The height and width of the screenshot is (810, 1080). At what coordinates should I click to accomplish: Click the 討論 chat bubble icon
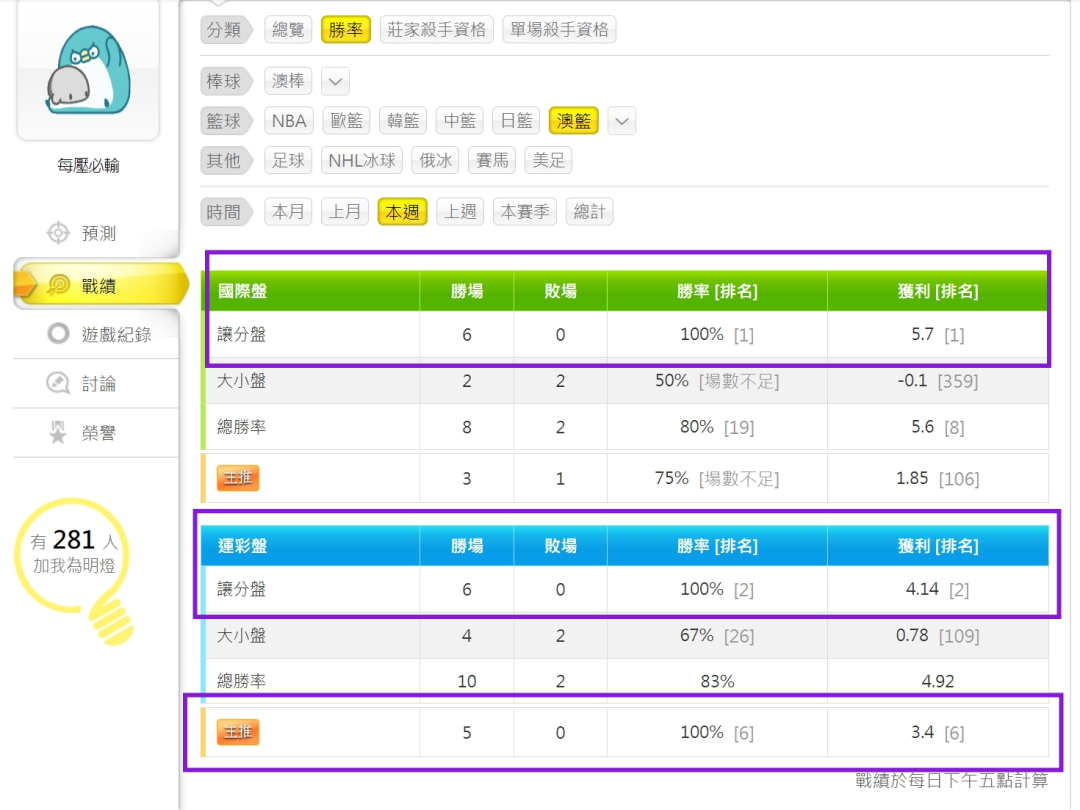pos(58,383)
